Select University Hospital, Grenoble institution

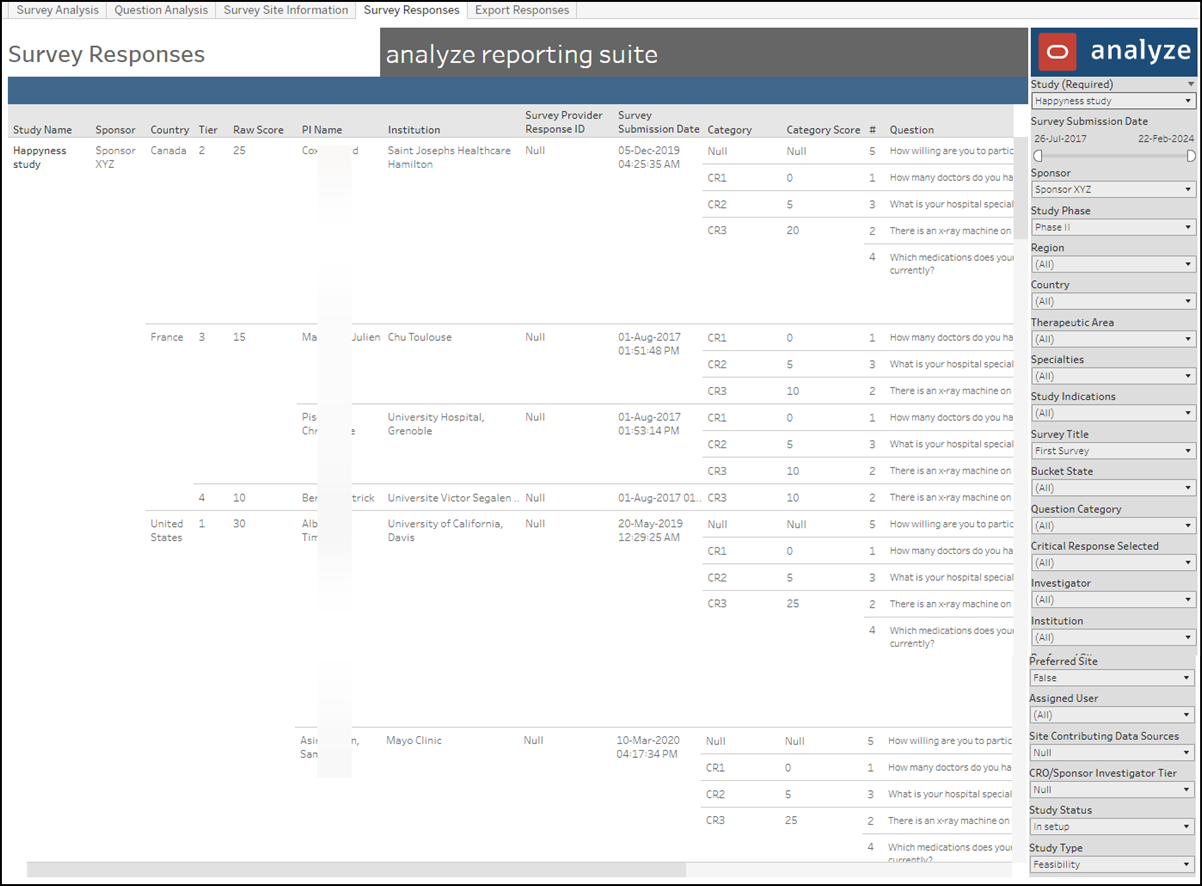(436, 424)
